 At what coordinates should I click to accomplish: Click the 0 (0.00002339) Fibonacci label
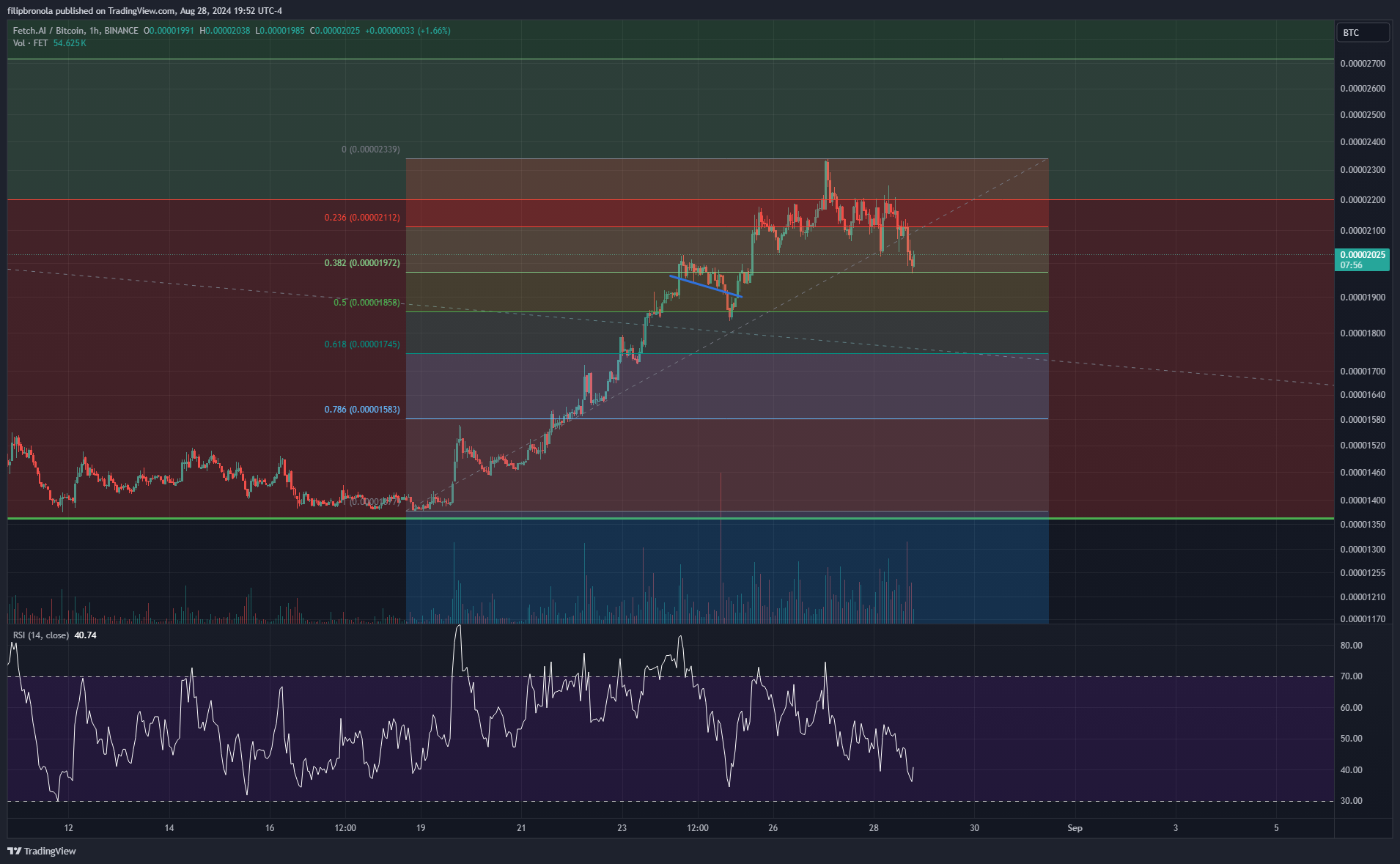(x=371, y=149)
